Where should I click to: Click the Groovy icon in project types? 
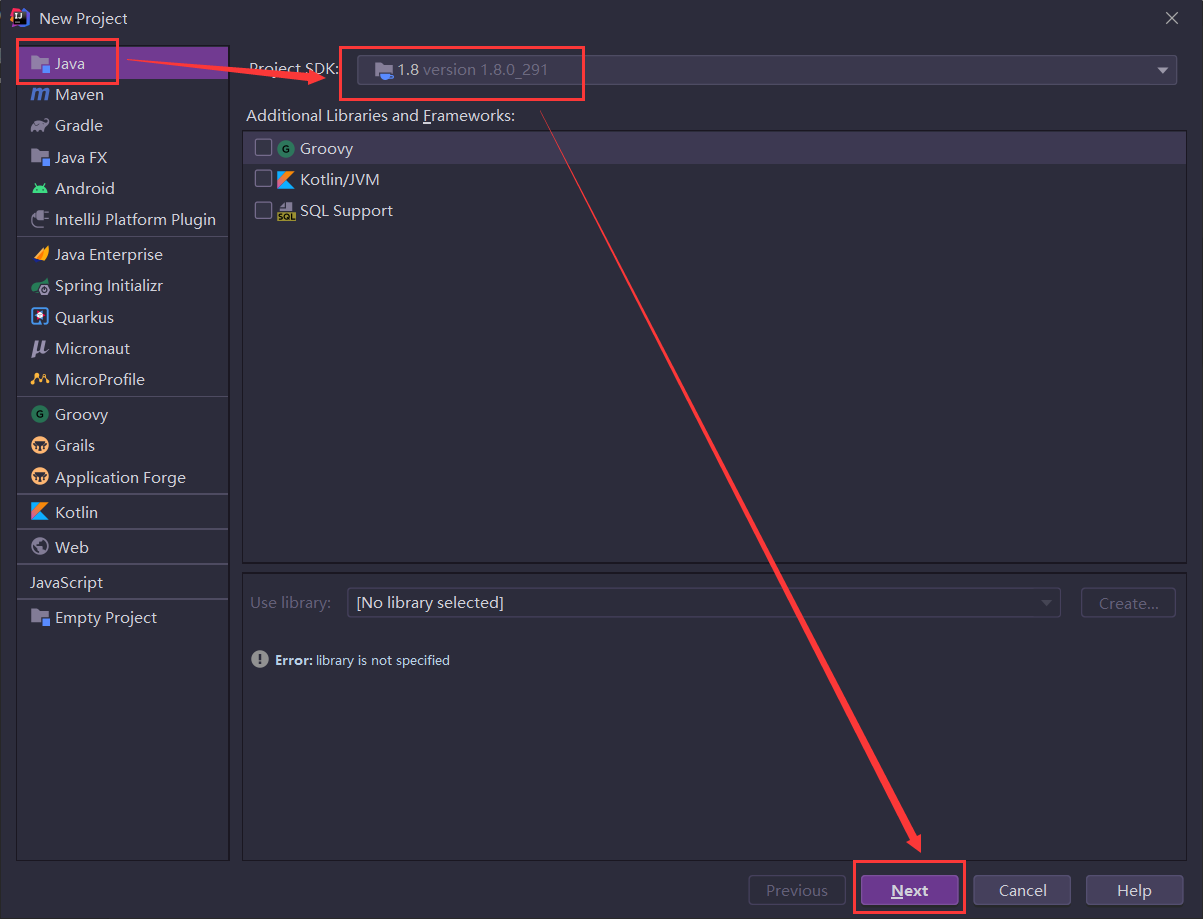coord(40,414)
